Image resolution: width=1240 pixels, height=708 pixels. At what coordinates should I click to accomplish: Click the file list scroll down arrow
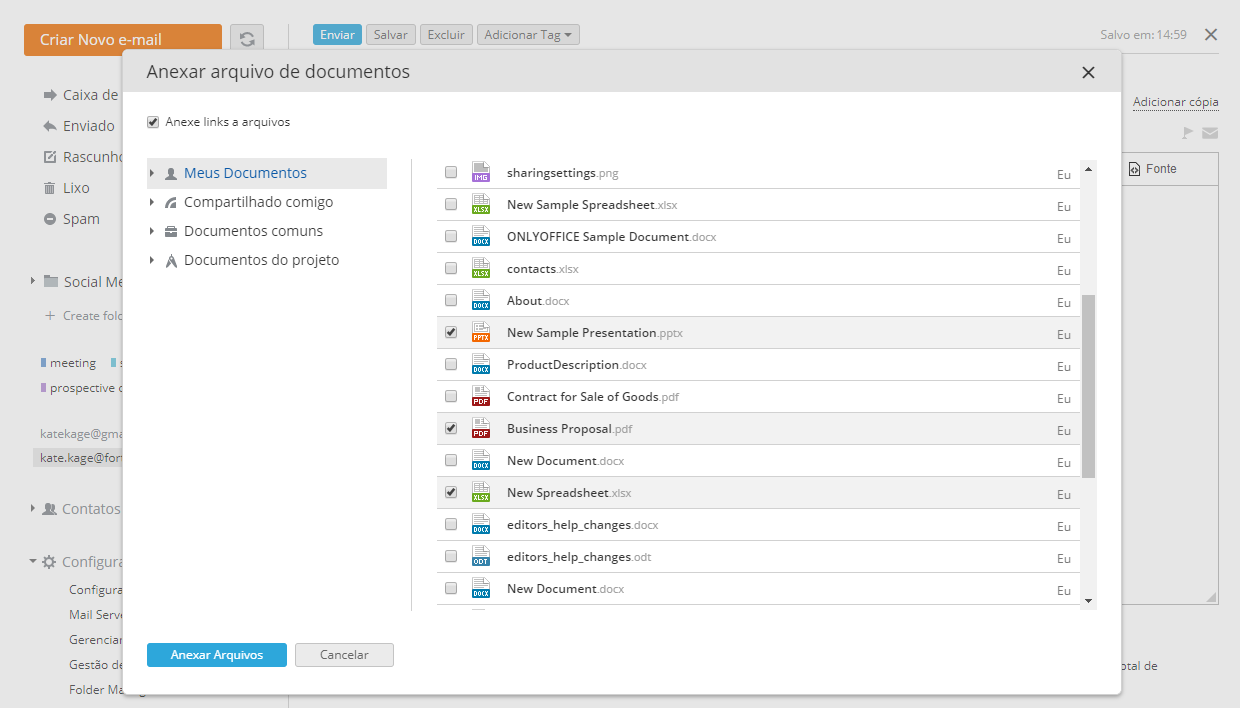pyautogui.click(x=1088, y=601)
